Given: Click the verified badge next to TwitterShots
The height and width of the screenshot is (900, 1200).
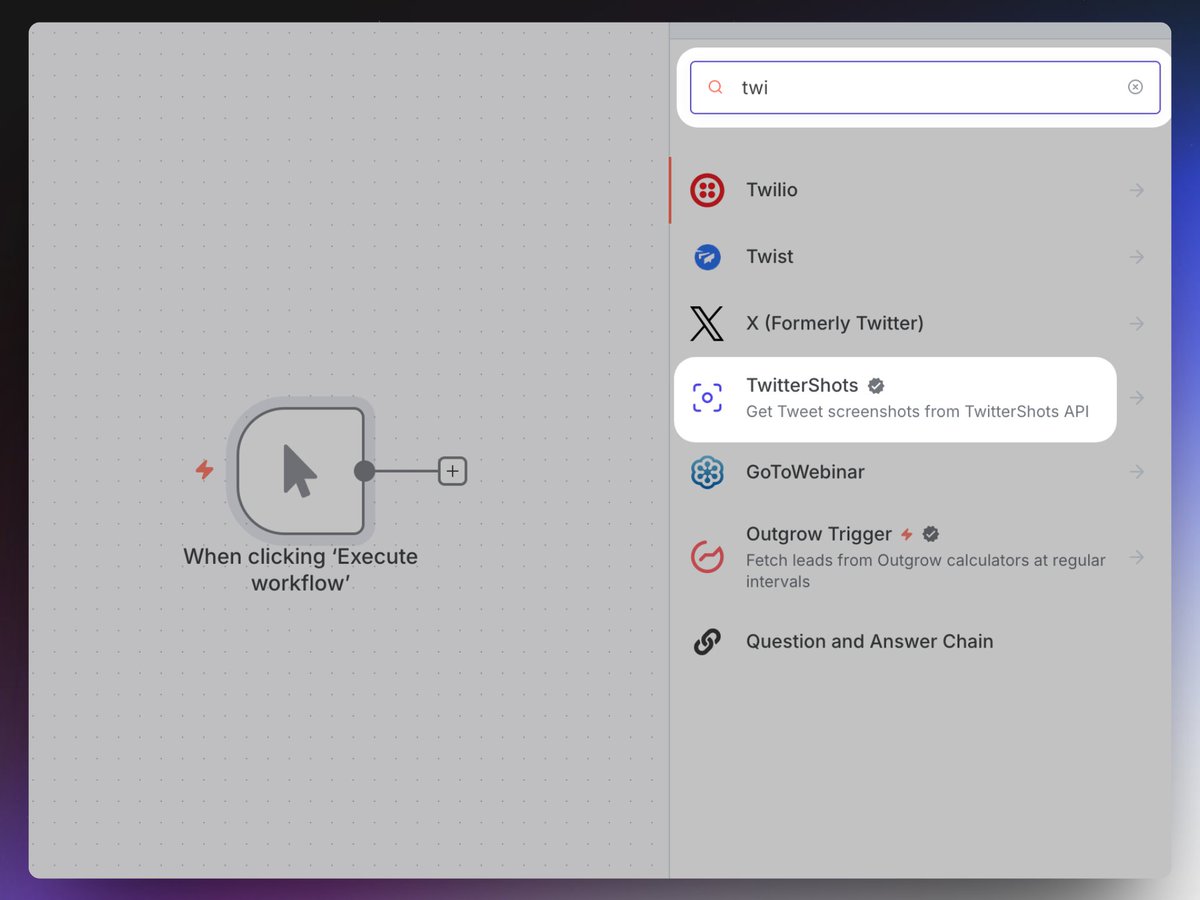Looking at the screenshot, I should click(x=876, y=386).
